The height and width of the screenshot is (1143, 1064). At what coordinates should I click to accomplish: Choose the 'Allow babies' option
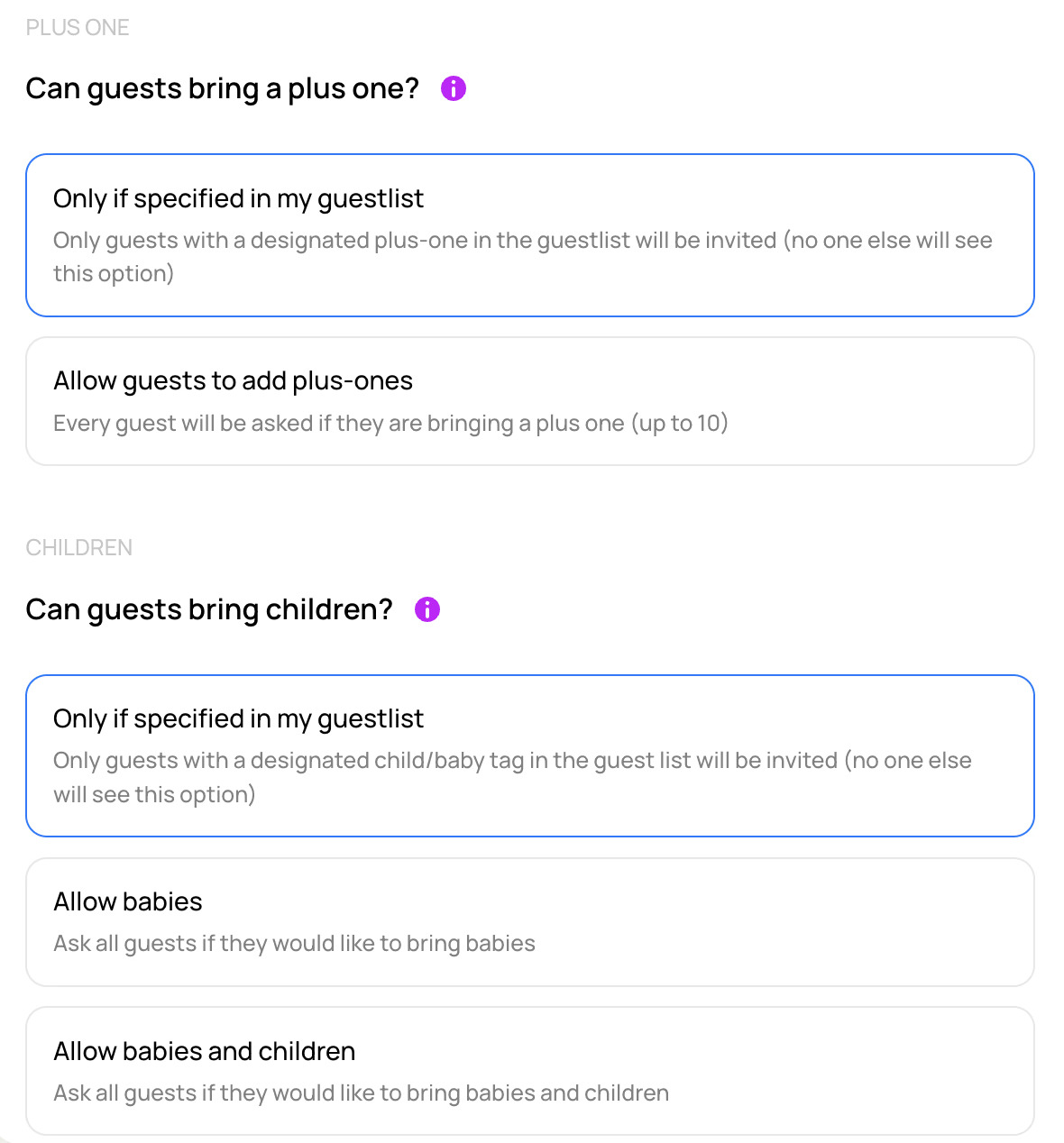click(x=530, y=922)
